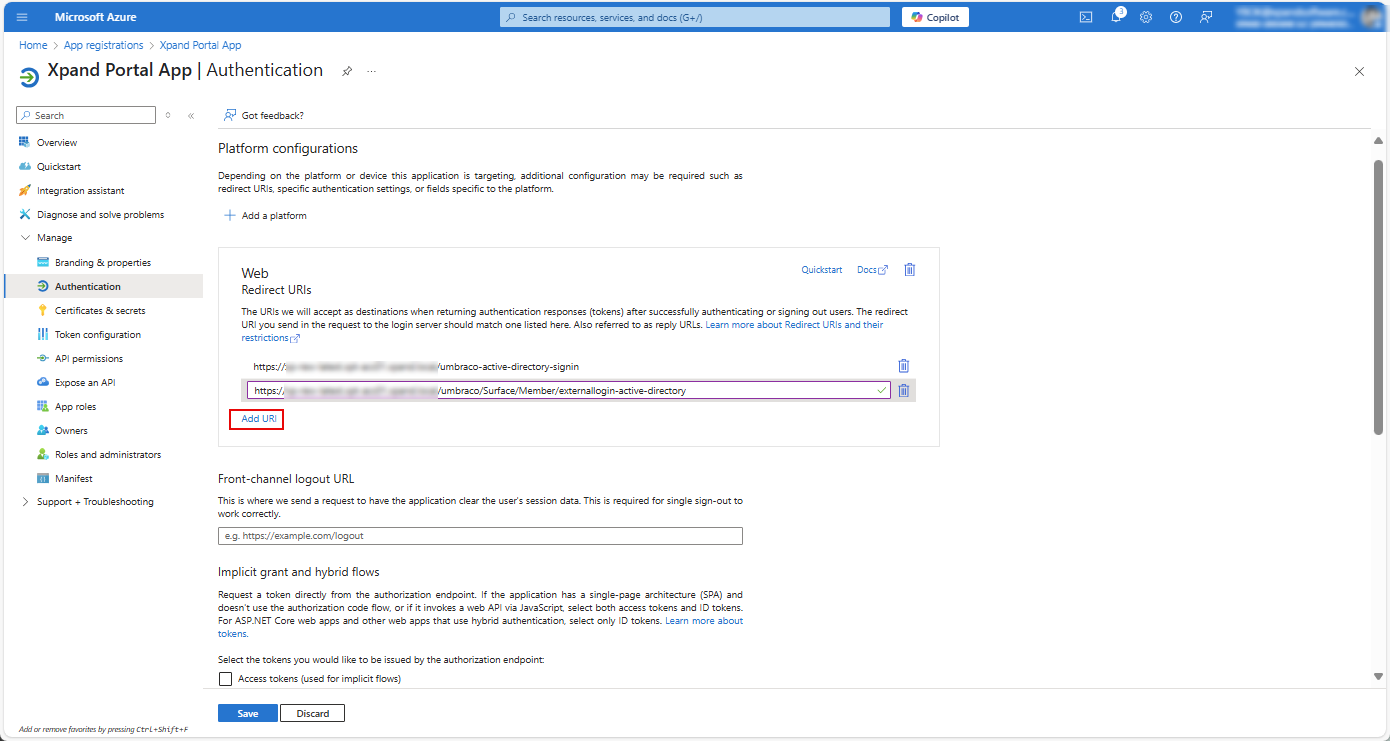Go to Xpand Portal App breadcrumb
Screen dimensions: 1390x741
(200, 45)
